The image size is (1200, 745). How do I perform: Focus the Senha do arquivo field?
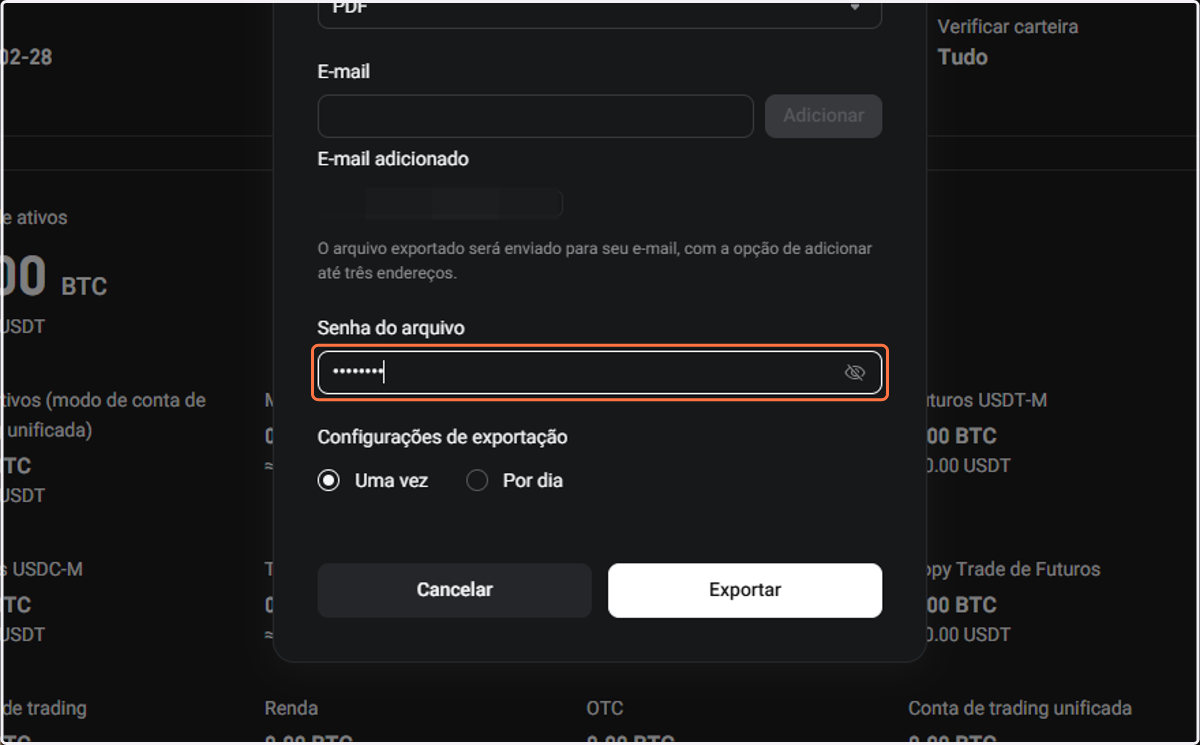(600, 373)
